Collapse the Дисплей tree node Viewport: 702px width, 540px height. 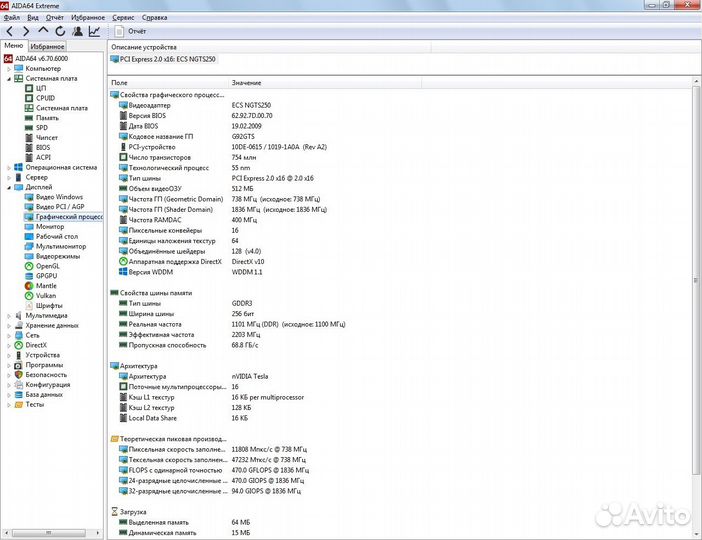[x=9, y=188]
